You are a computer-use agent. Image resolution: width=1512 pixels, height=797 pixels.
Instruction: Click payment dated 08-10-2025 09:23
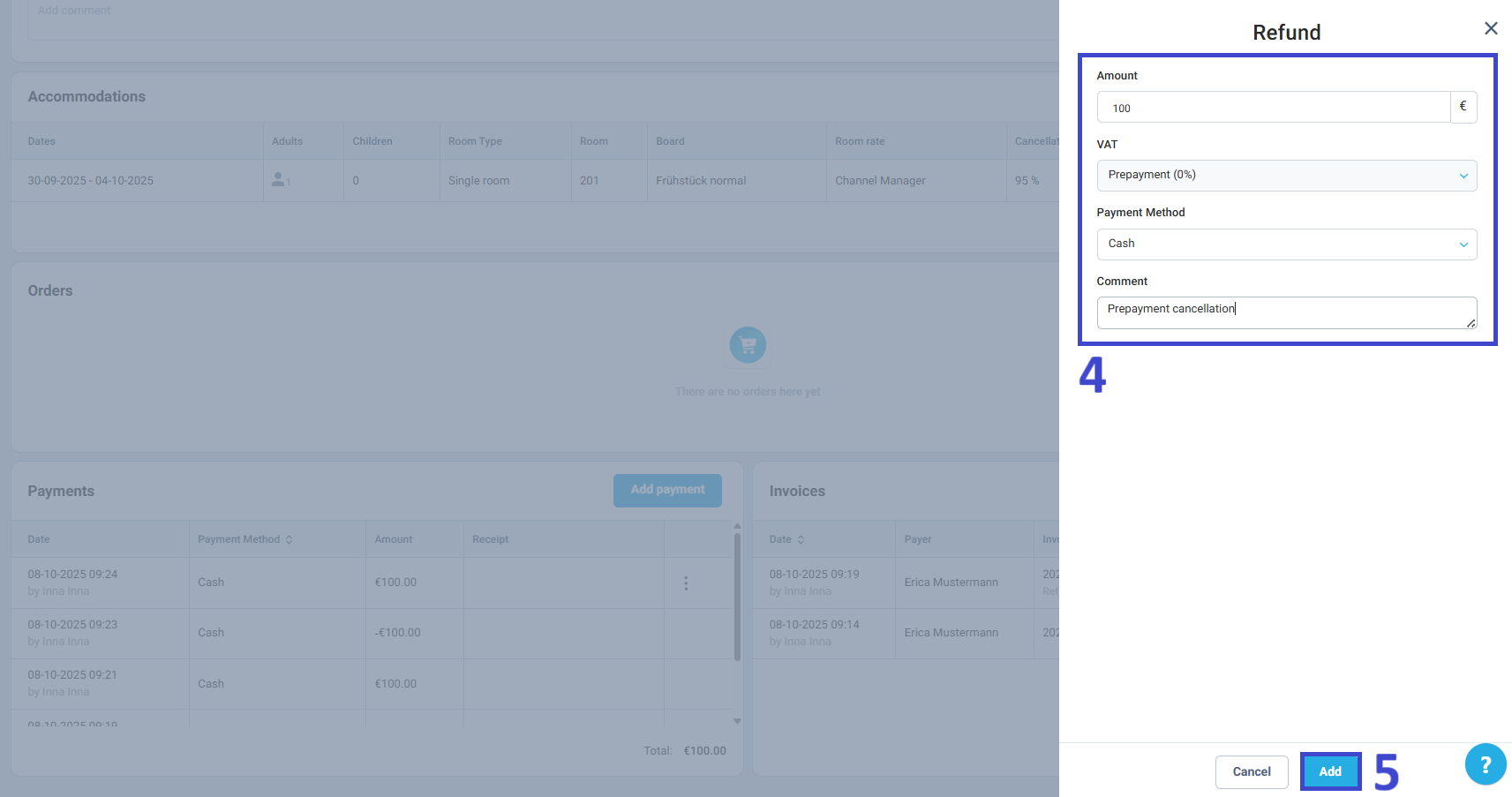pyautogui.click(x=72, y=625)
